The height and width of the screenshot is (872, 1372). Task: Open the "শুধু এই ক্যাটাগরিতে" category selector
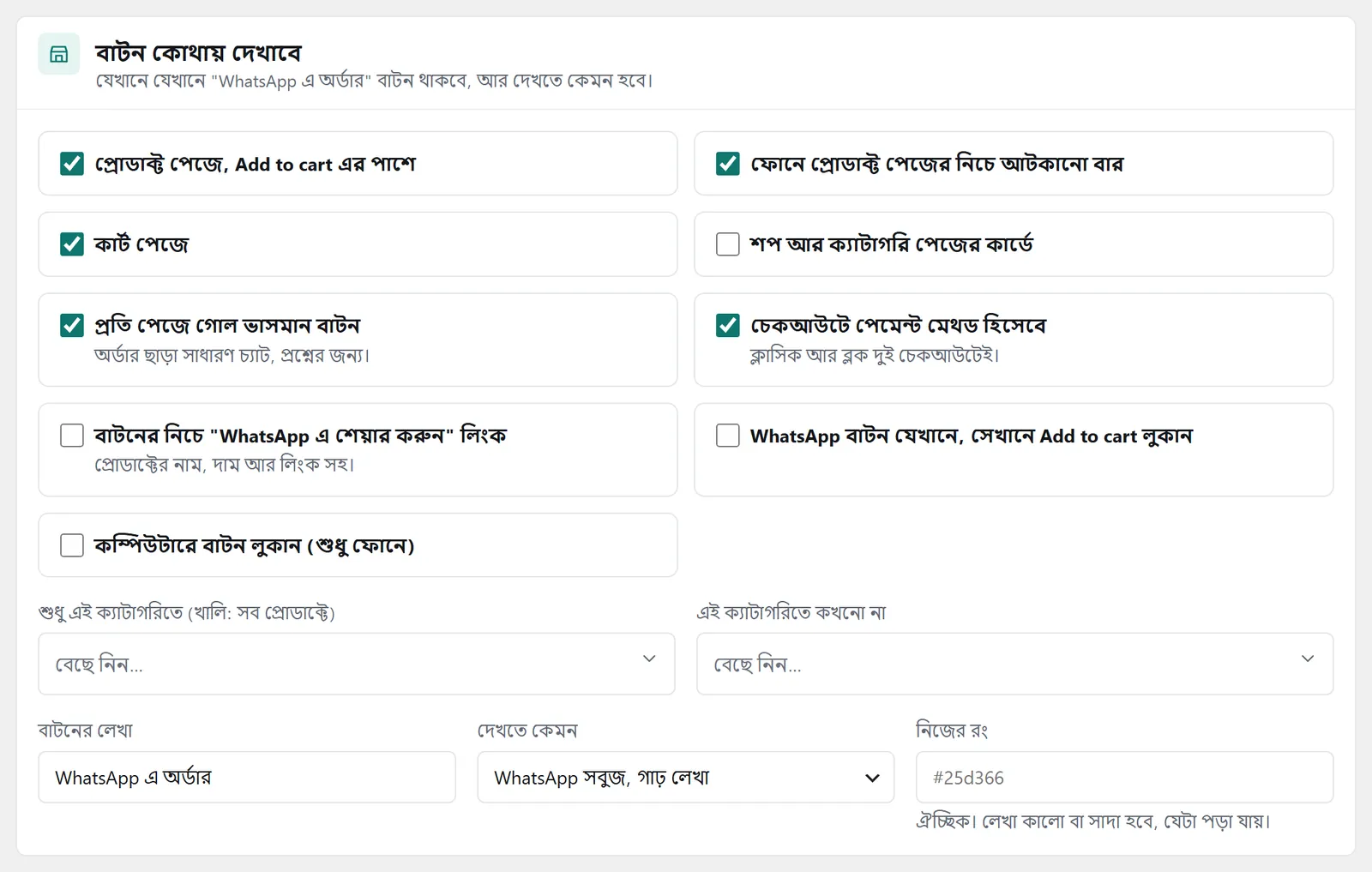tap(357, 664)
